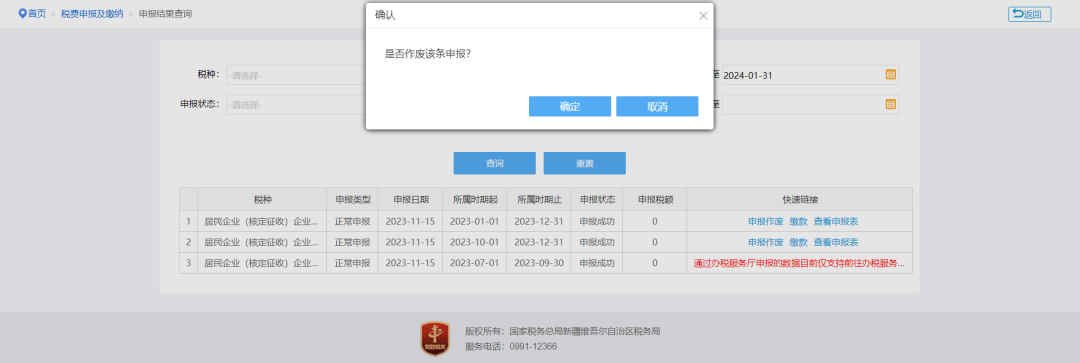The width and height of the screenshot is (1080, 363).
Task: Click the red notice text in row 3
Action: coord(799,263)
